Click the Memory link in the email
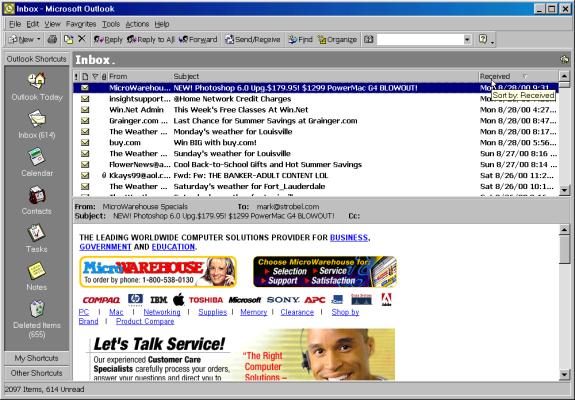 [253, 312]
